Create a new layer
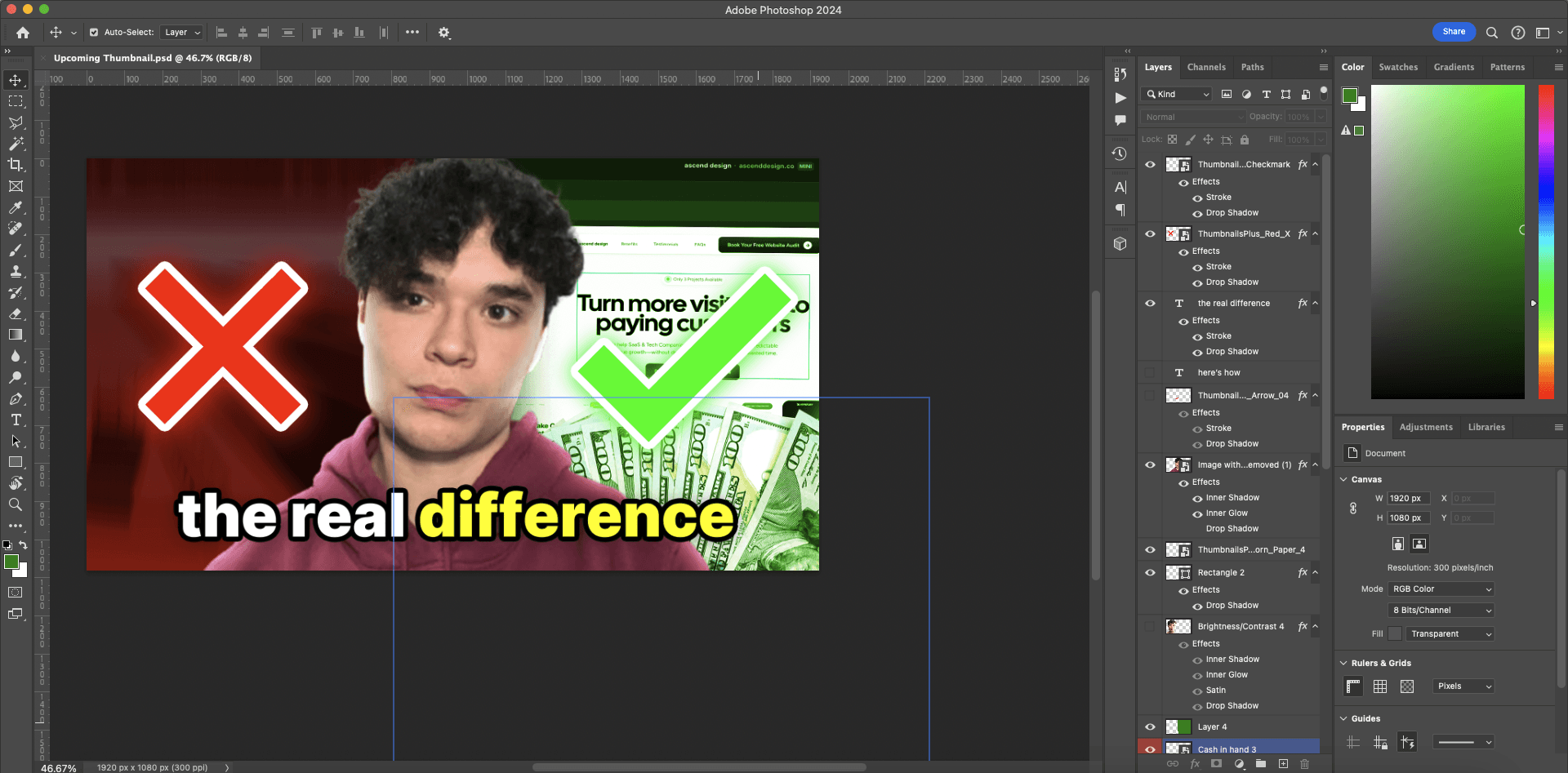 click(x=1283, y=764)
